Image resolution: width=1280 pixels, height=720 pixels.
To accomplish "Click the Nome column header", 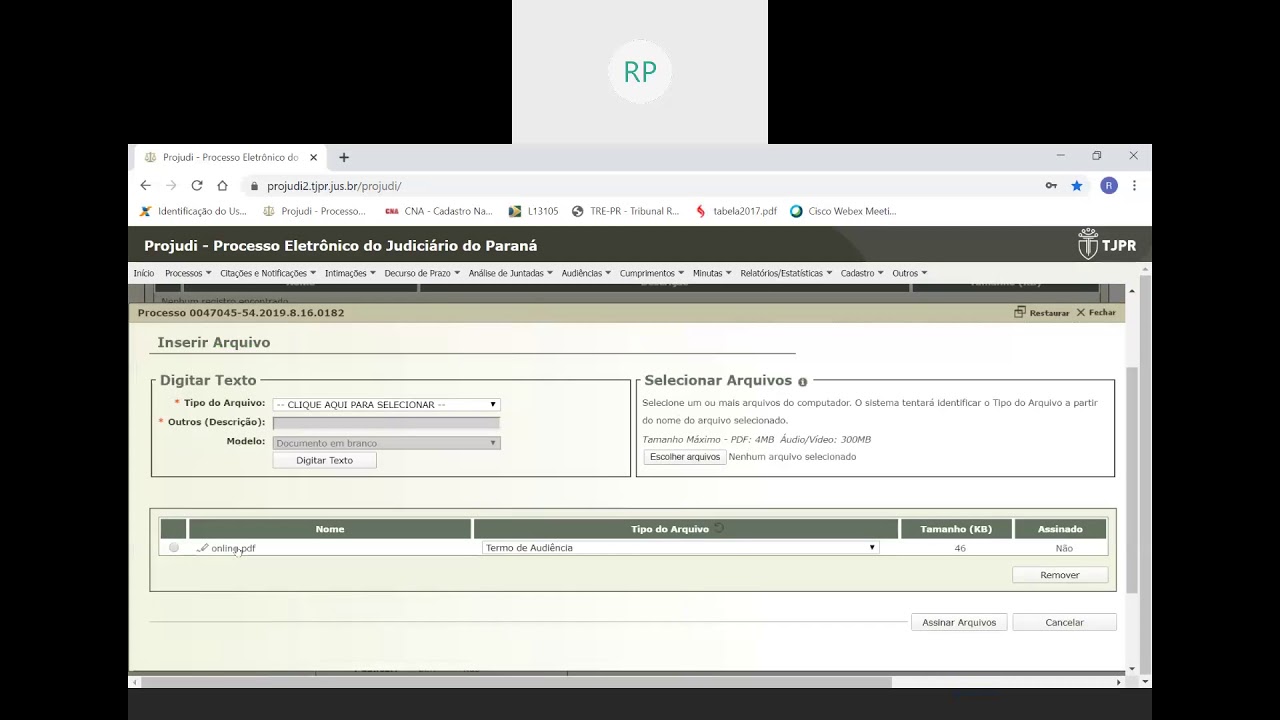I will click(x=330, y=529).
